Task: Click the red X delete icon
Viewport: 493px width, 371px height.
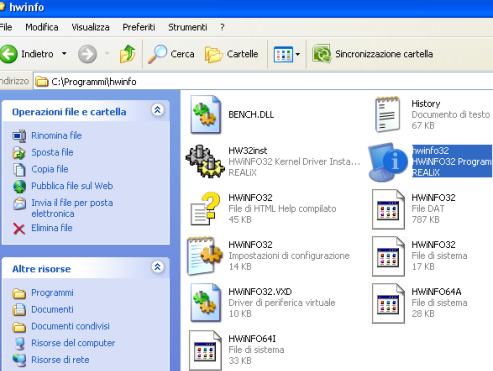Action: [19, 229]
